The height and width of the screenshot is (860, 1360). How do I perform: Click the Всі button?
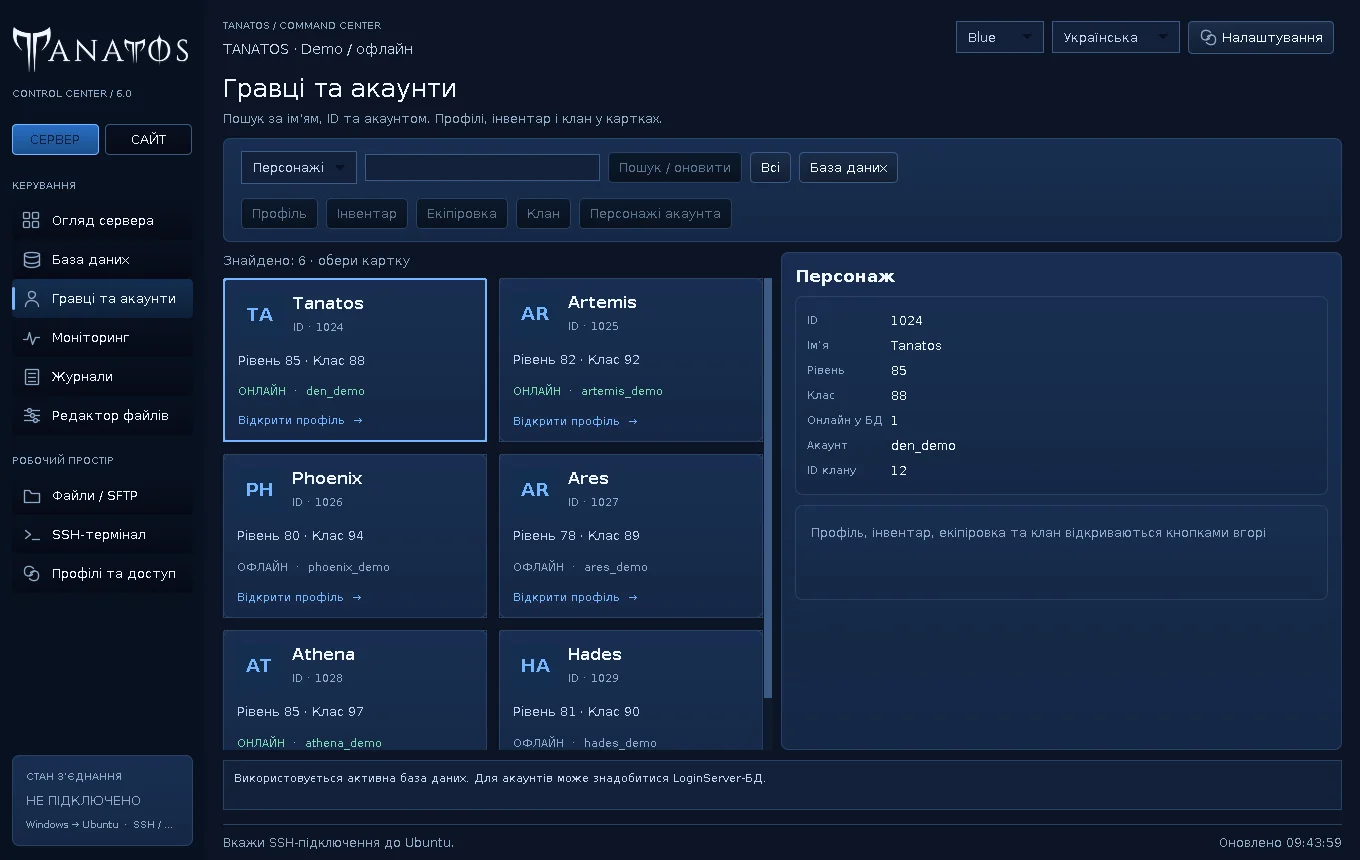[770, 167]
